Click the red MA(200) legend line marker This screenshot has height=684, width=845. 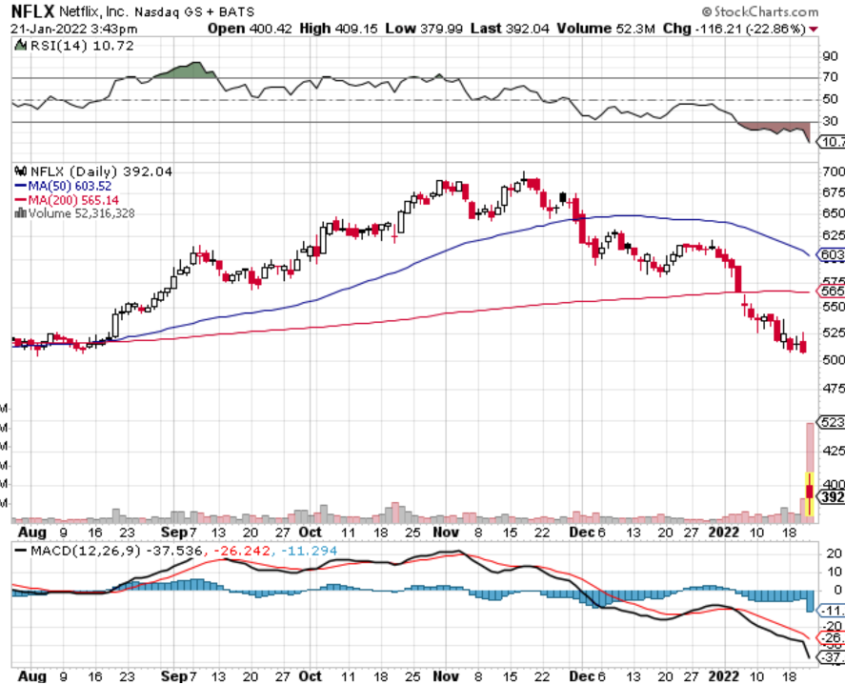click(18, 200)
